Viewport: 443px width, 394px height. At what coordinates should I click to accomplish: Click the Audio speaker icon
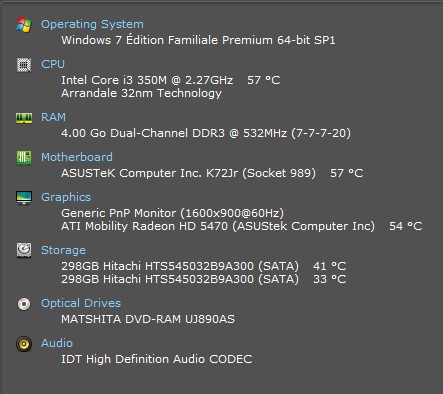pos(24,344)
